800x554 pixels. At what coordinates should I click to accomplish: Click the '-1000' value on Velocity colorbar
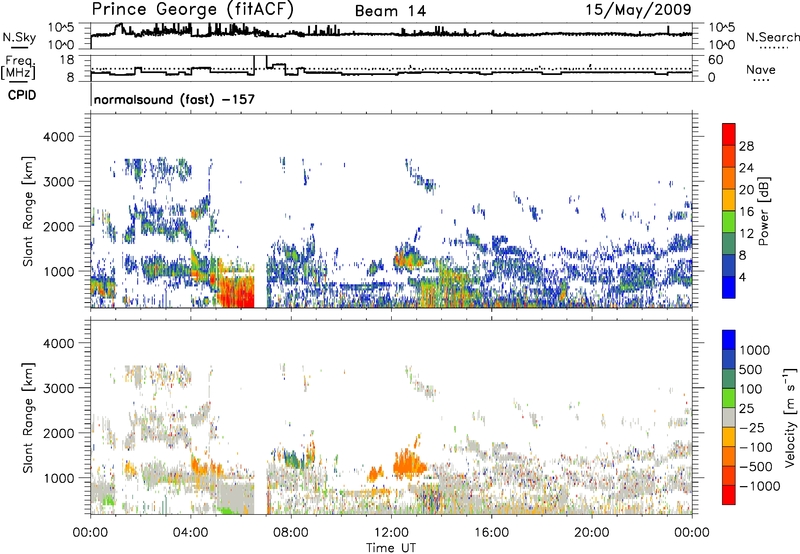(760, 486)
